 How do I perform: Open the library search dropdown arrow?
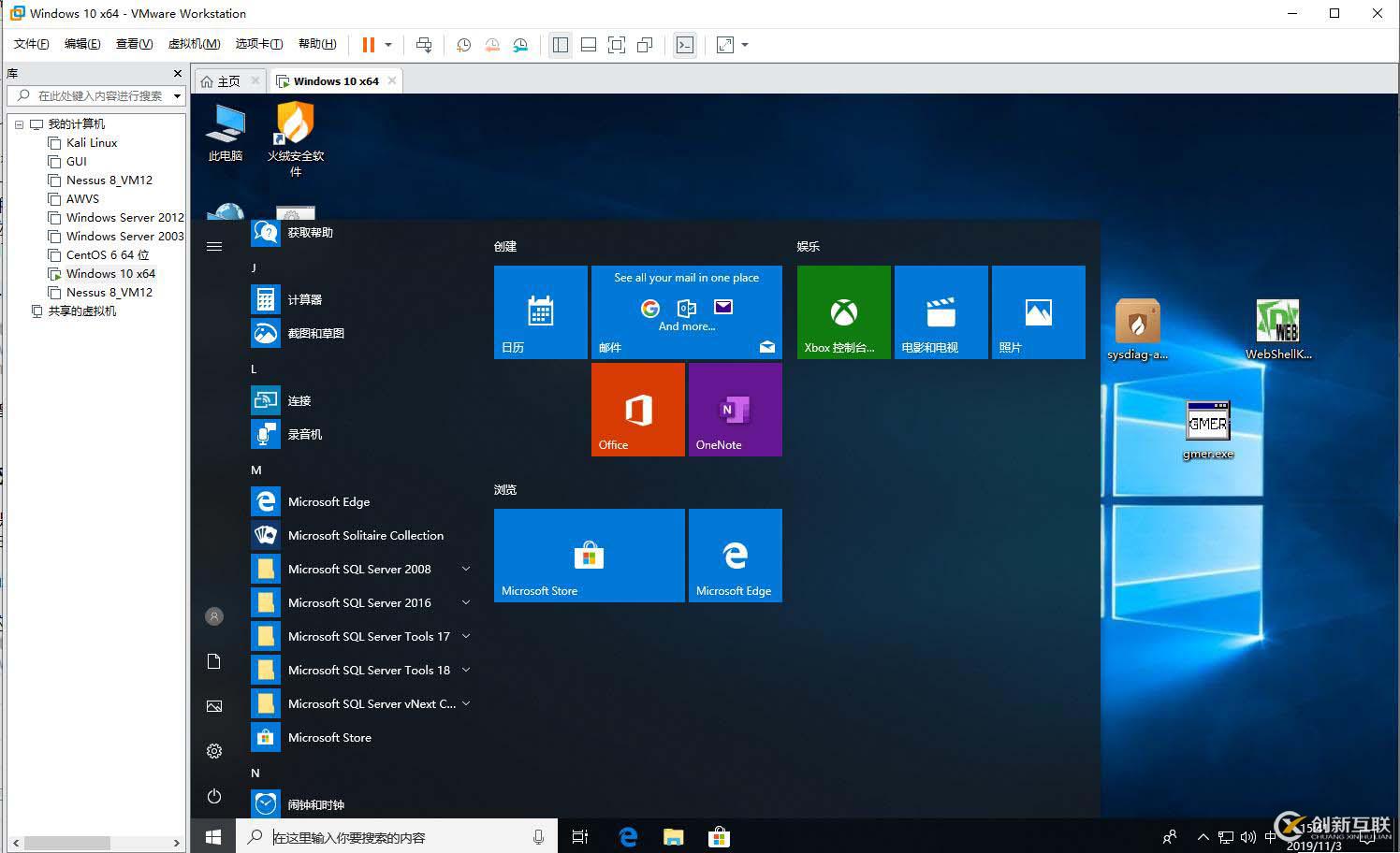pos(177,95)
